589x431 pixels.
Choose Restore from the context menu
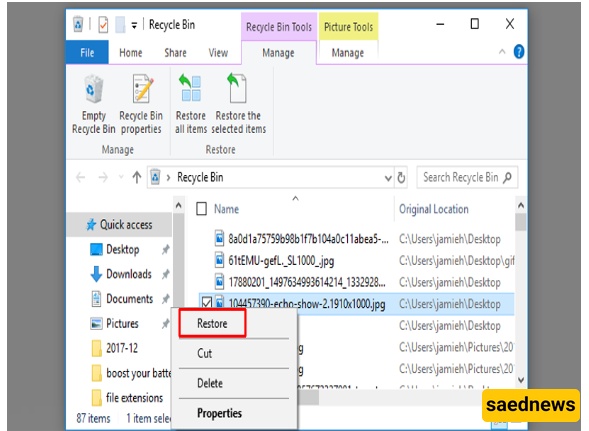[x=212, y=323]
